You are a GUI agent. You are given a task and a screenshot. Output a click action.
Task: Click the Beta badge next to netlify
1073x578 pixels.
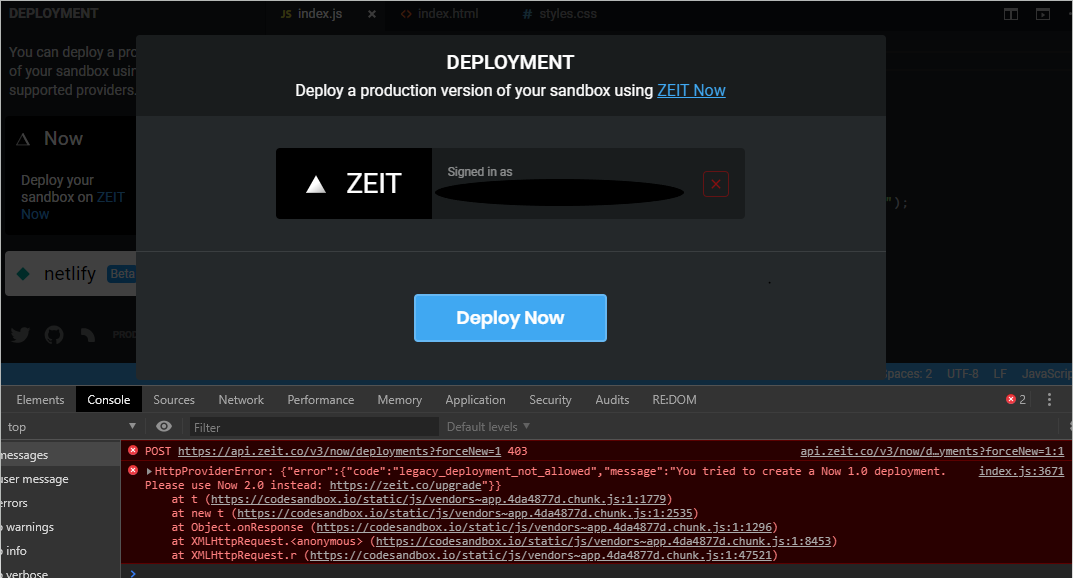pos(122,274)
